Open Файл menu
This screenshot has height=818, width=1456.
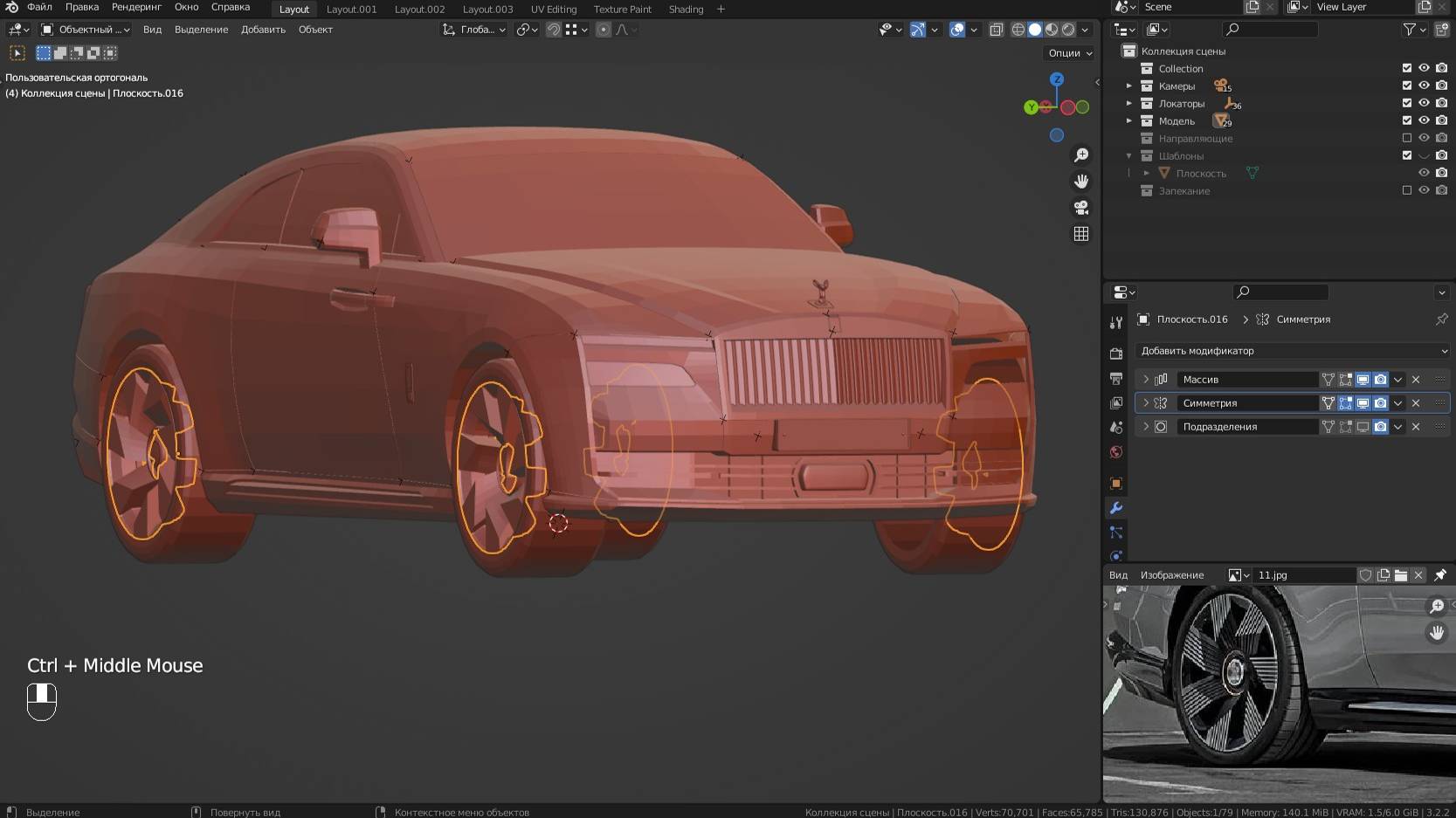(39, 7)
